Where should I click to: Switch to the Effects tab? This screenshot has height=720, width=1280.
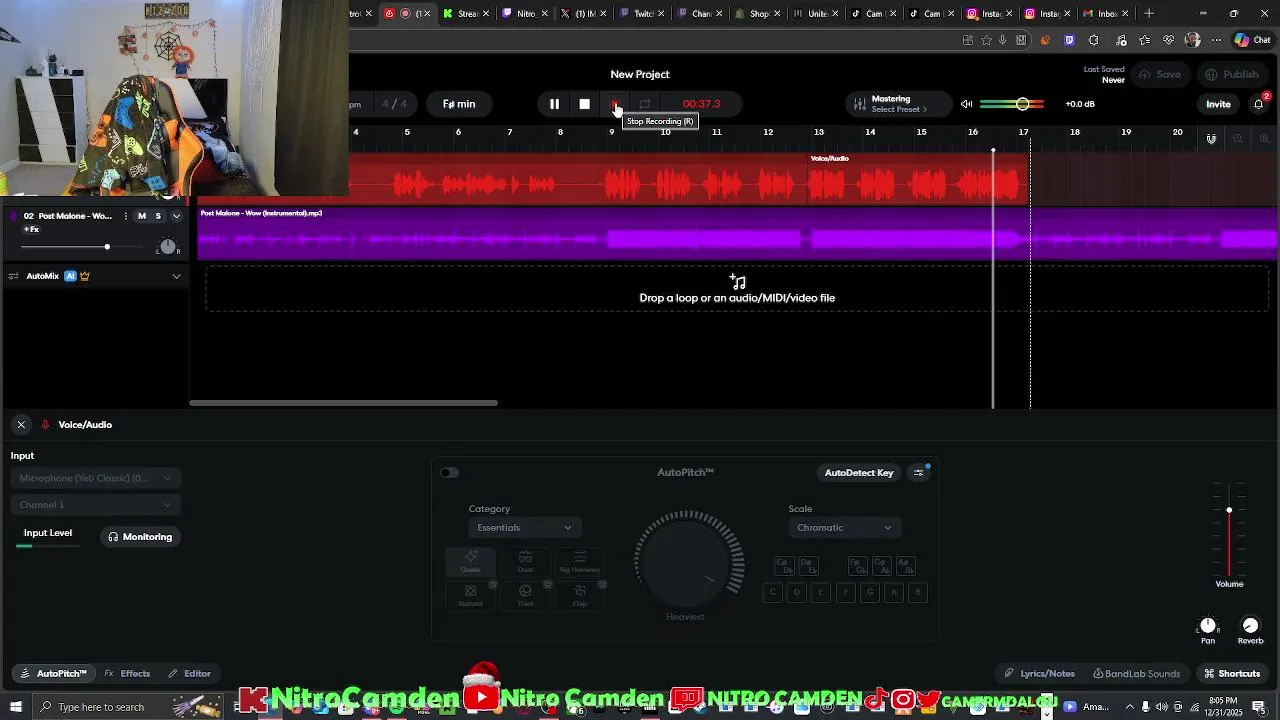point(127,674)
